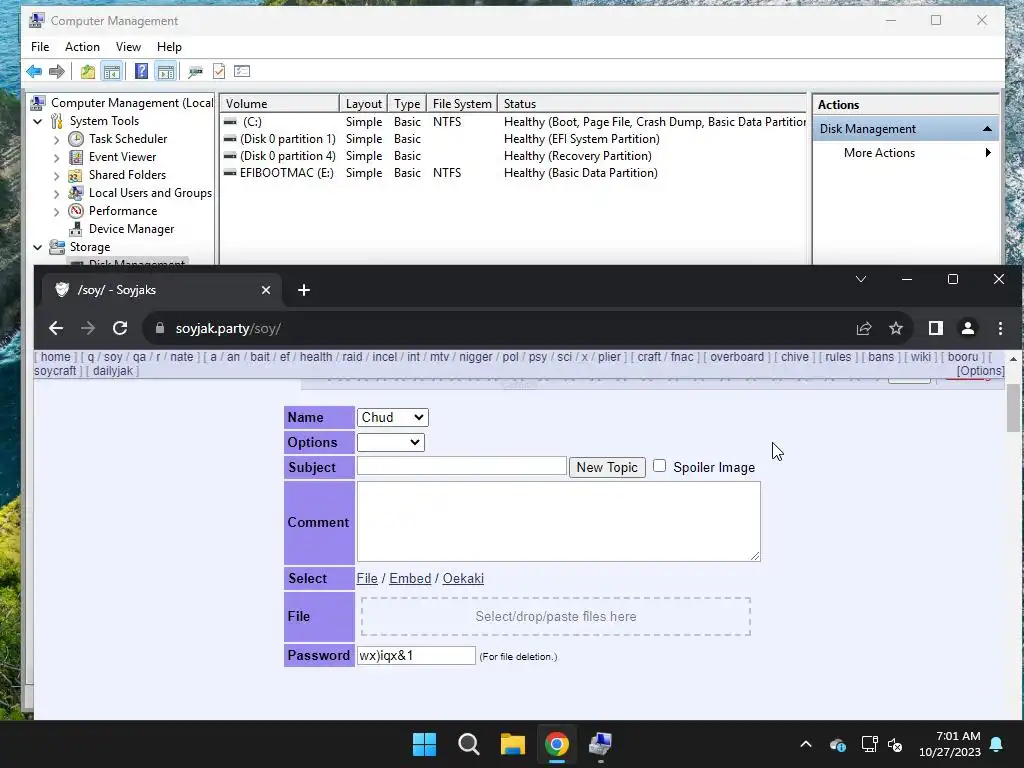
Task: Click the Password field
Action: click(x=416, y=655)
